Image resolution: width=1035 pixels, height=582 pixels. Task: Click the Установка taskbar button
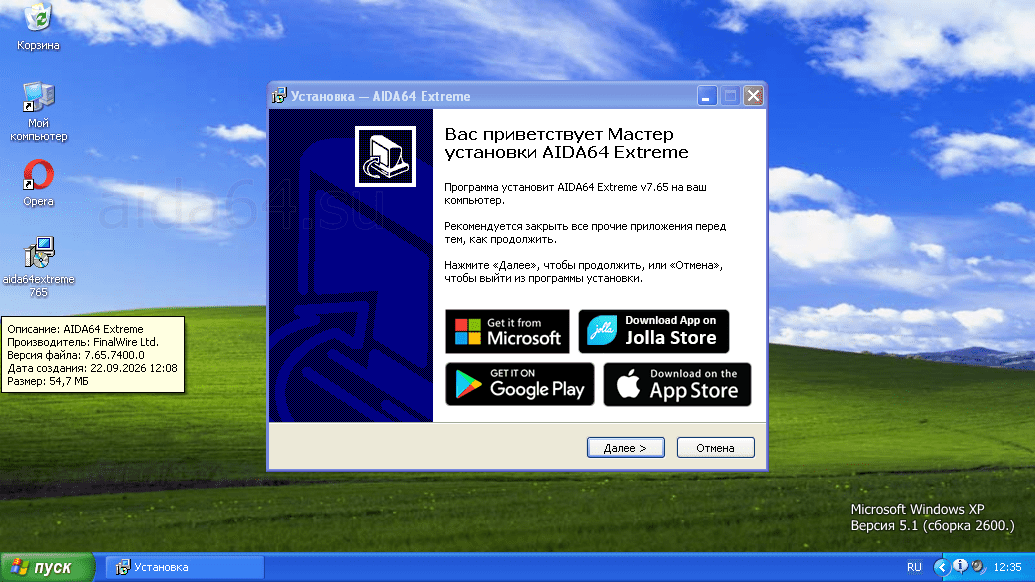[185, 567]
